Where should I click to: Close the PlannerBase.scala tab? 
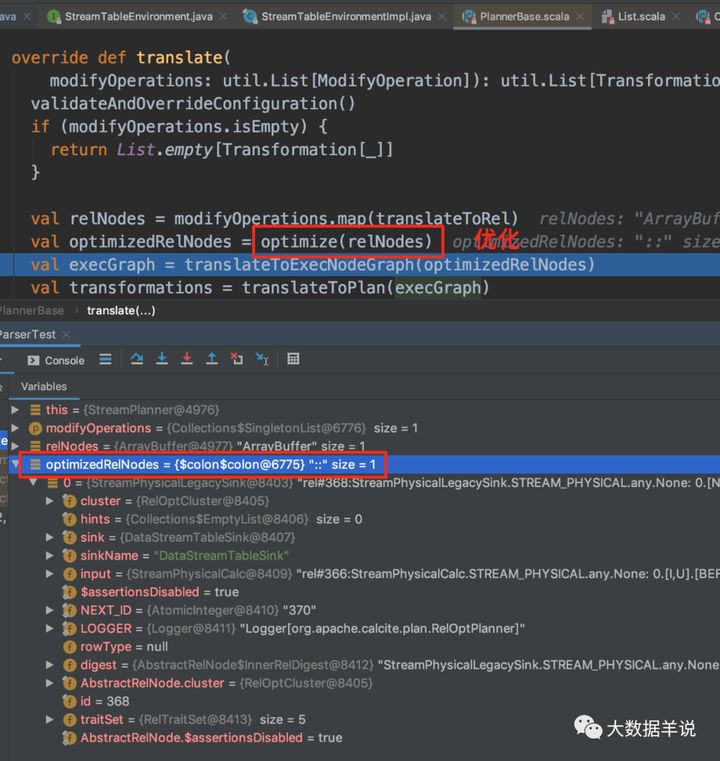click(x=580, y=17)
